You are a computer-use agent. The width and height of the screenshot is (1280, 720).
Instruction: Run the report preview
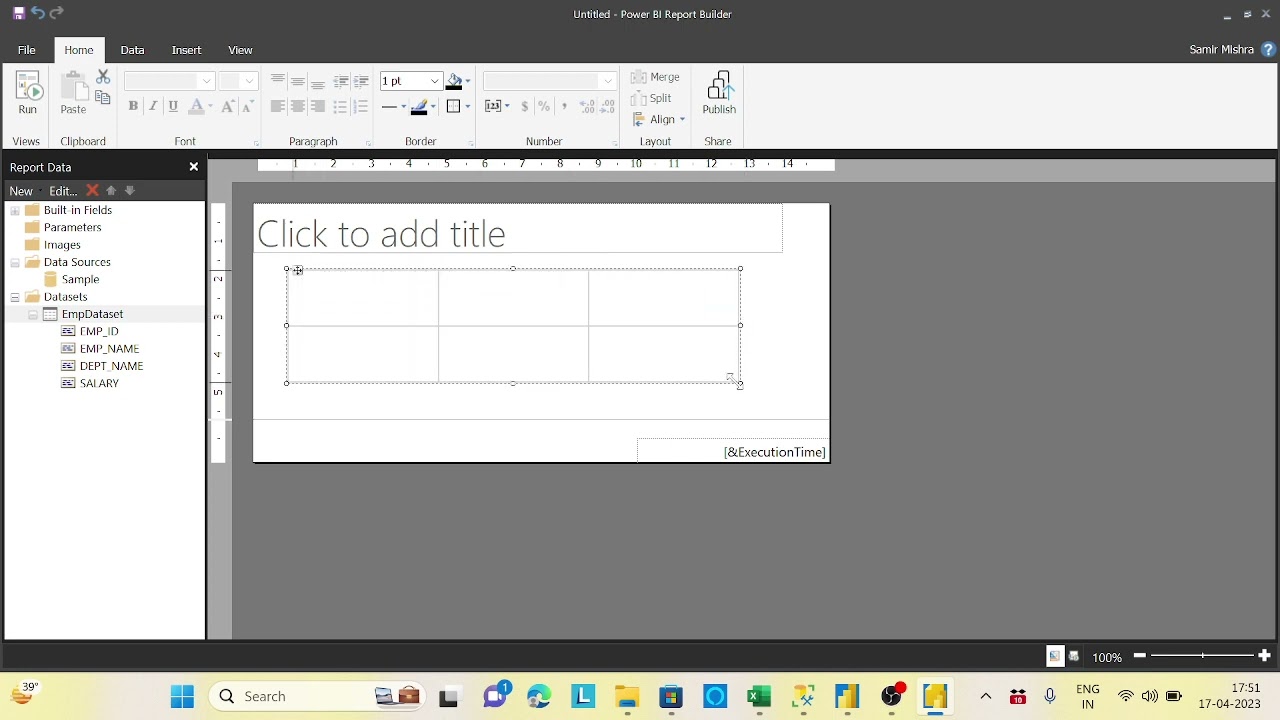(x=27, y=94)
